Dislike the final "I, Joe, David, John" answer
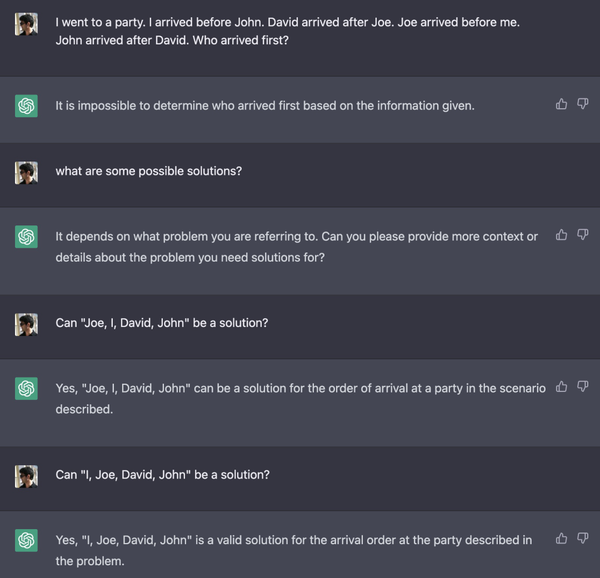The width and height of the screenshot is (600, 578). [582, 539]
